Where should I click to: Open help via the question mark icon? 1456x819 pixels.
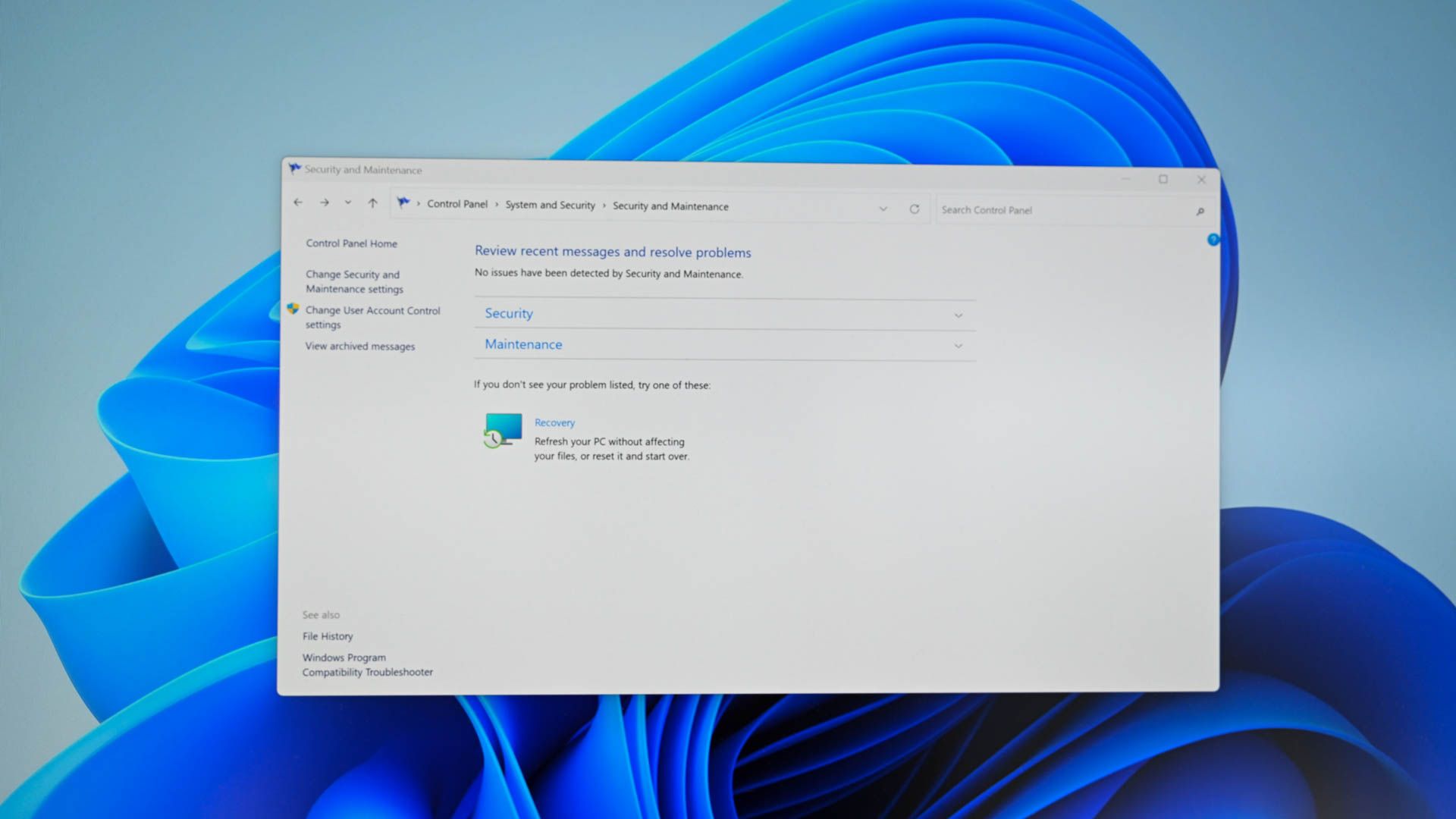[x=1214, y=240]
